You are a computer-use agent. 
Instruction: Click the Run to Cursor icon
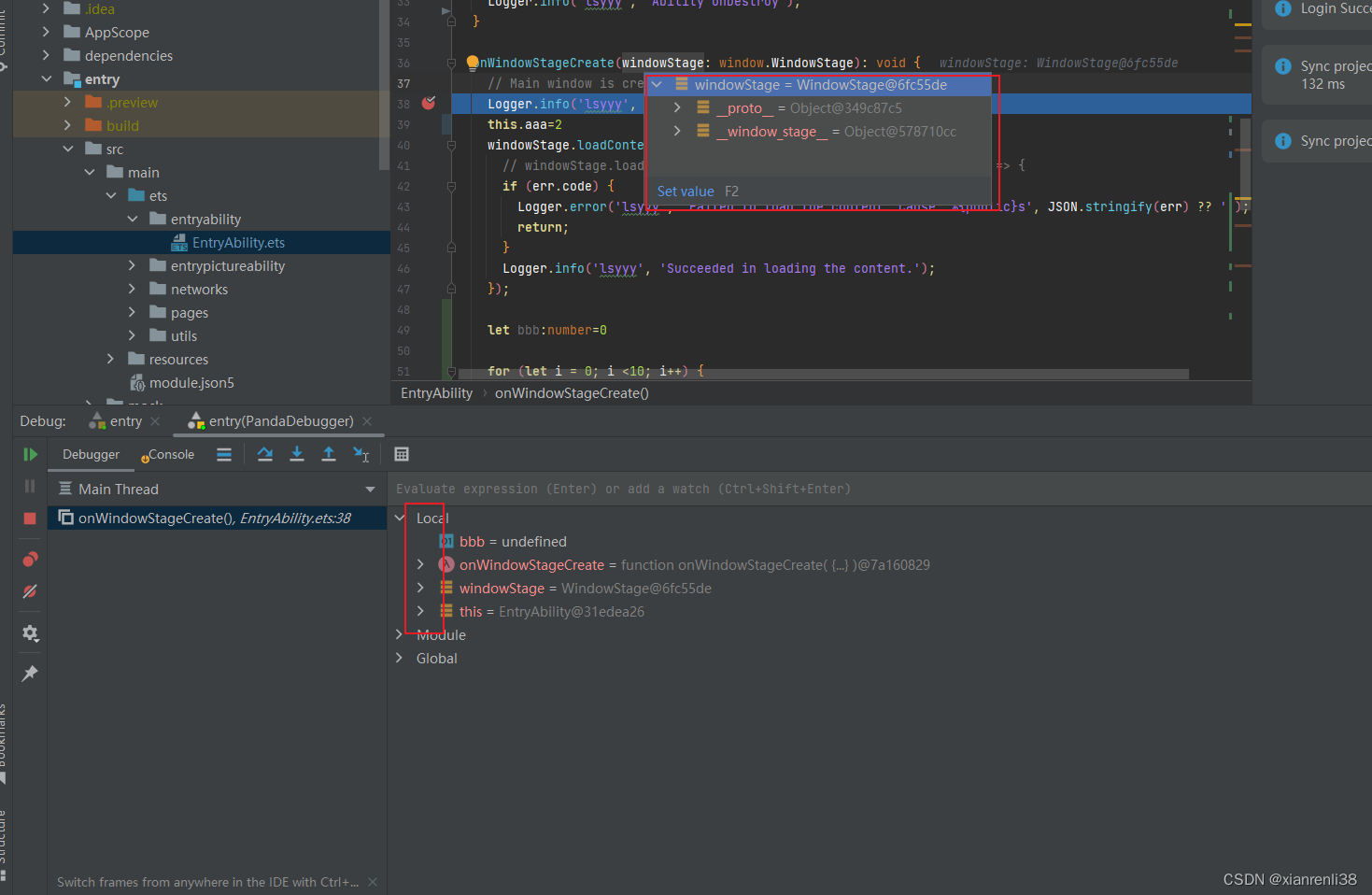(361, 454)
